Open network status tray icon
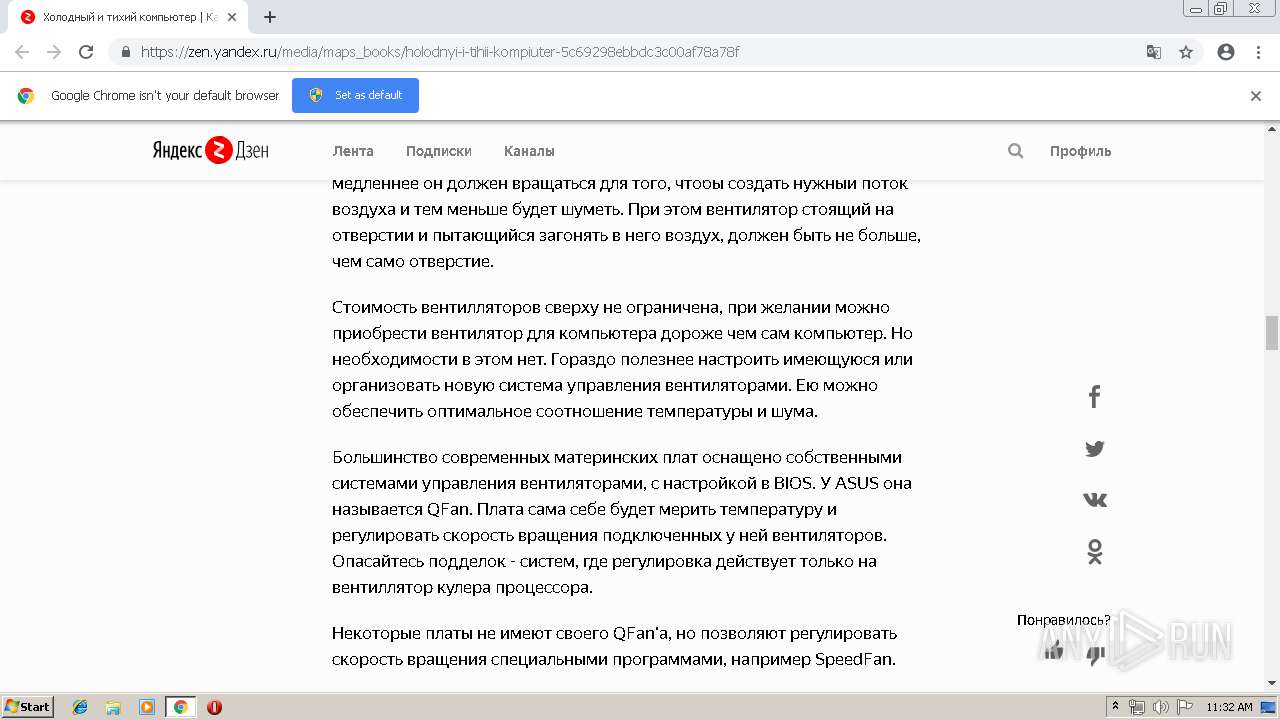1280x720 pixels. (x=1137, y=707)
